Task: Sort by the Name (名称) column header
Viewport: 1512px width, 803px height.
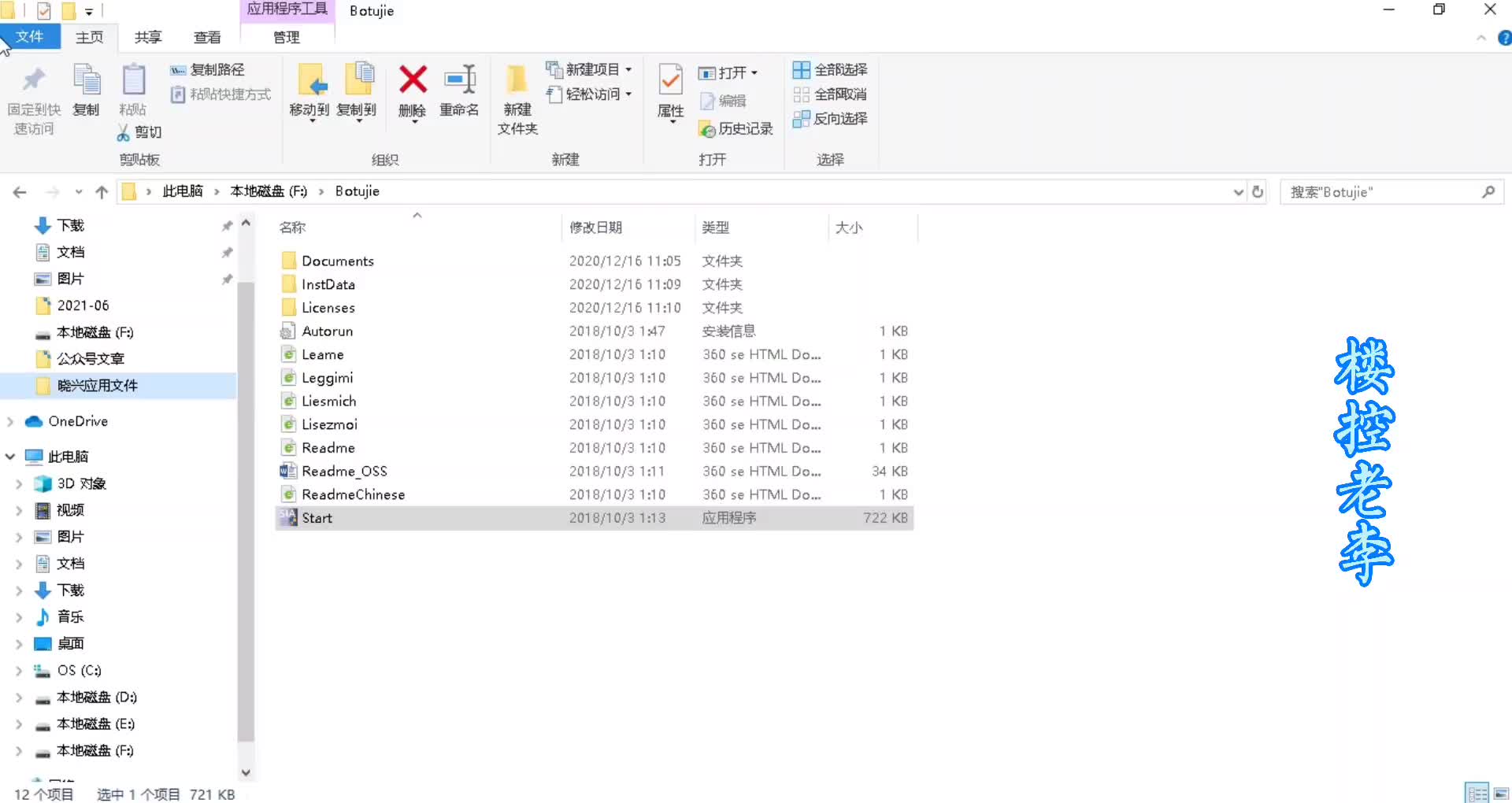Action: click(x=417, y=228)
